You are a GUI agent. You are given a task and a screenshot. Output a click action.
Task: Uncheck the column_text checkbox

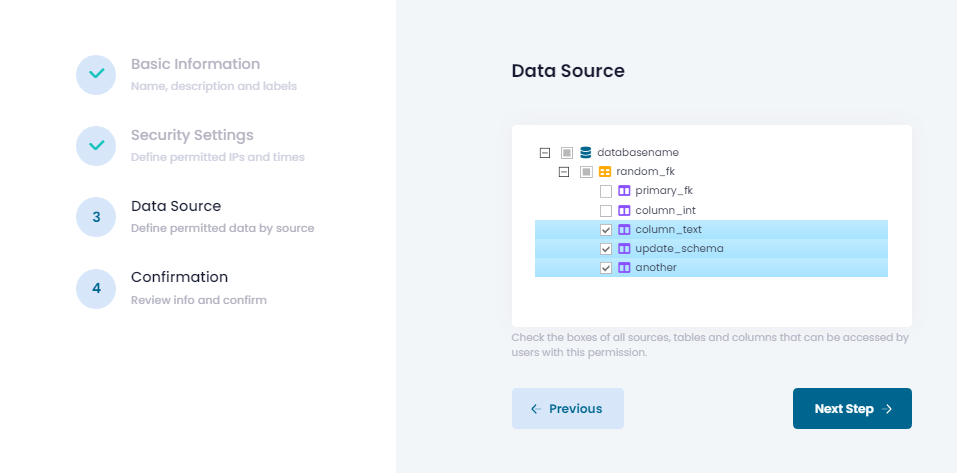pos(605,230)
